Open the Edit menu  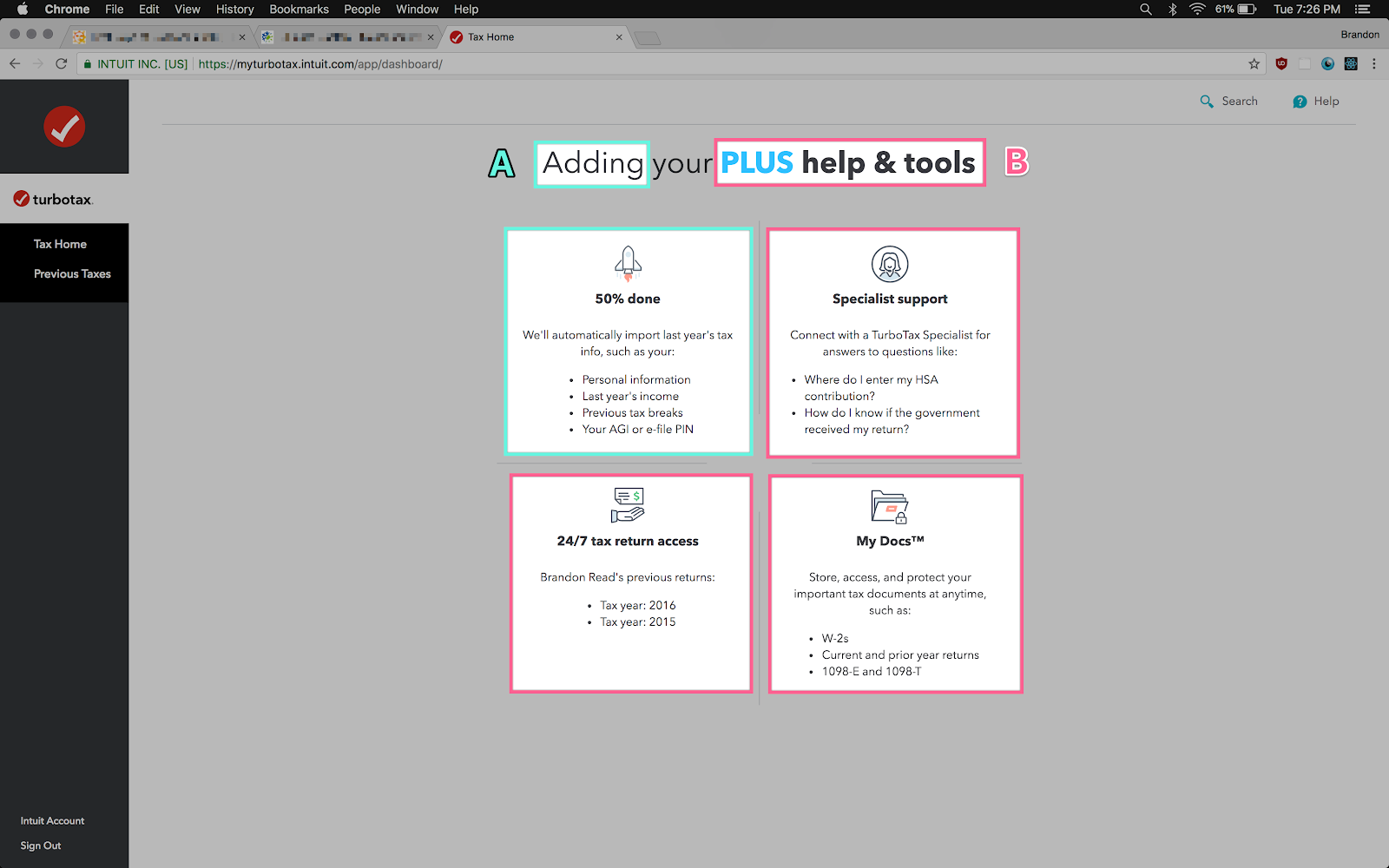coord(149,9)
